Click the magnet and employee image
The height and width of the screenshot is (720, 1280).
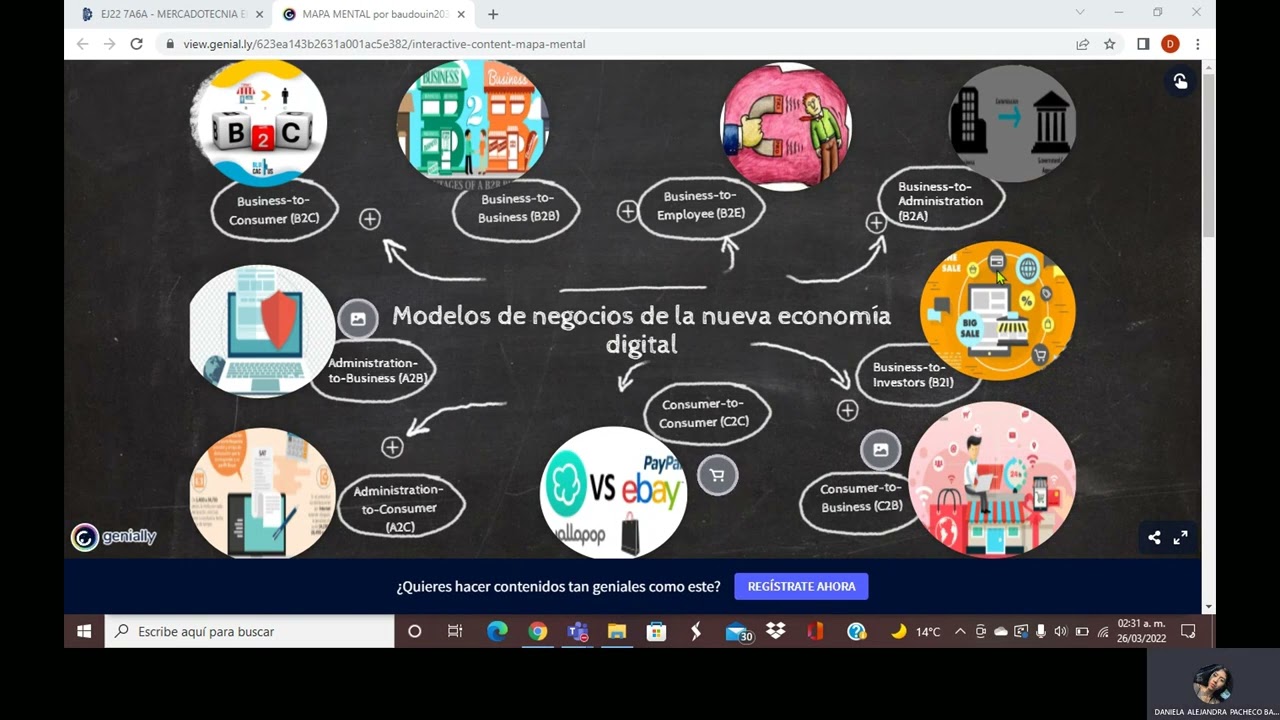[x=786, y=127]
